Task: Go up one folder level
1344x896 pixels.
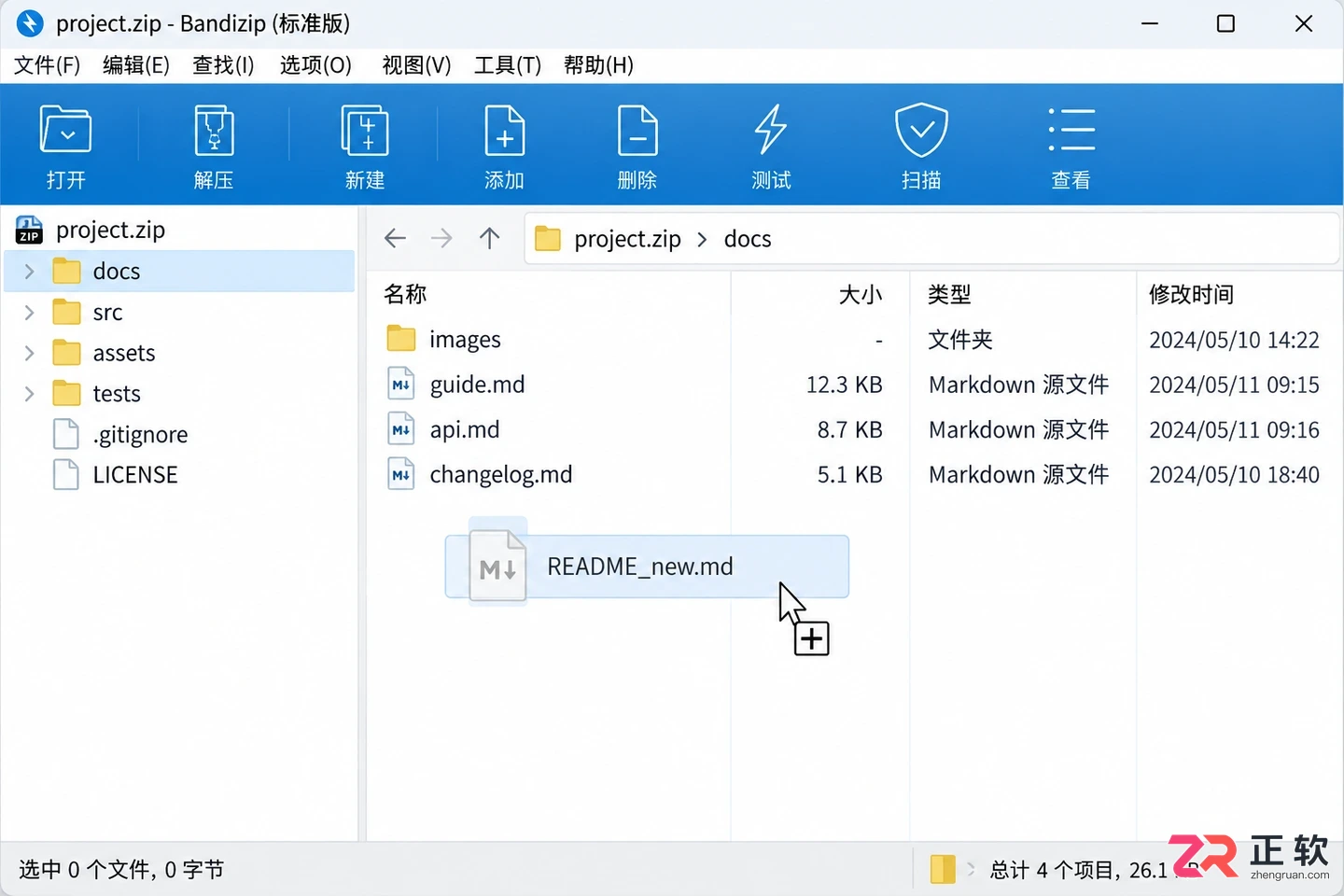Action: pyautogui.click(x=489, y=239)
